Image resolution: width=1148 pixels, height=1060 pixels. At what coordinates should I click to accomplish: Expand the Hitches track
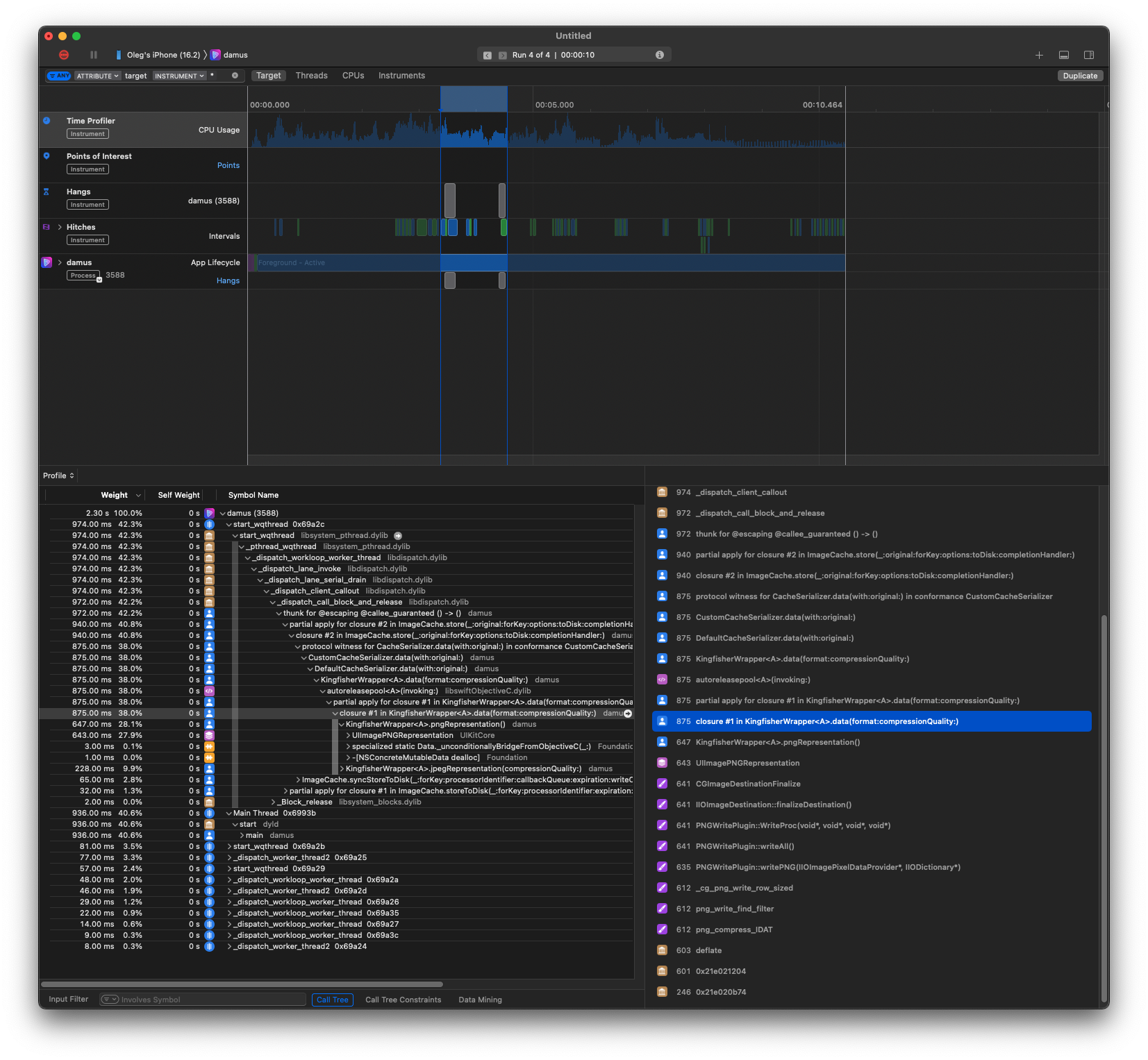click(x=60, y=227)
